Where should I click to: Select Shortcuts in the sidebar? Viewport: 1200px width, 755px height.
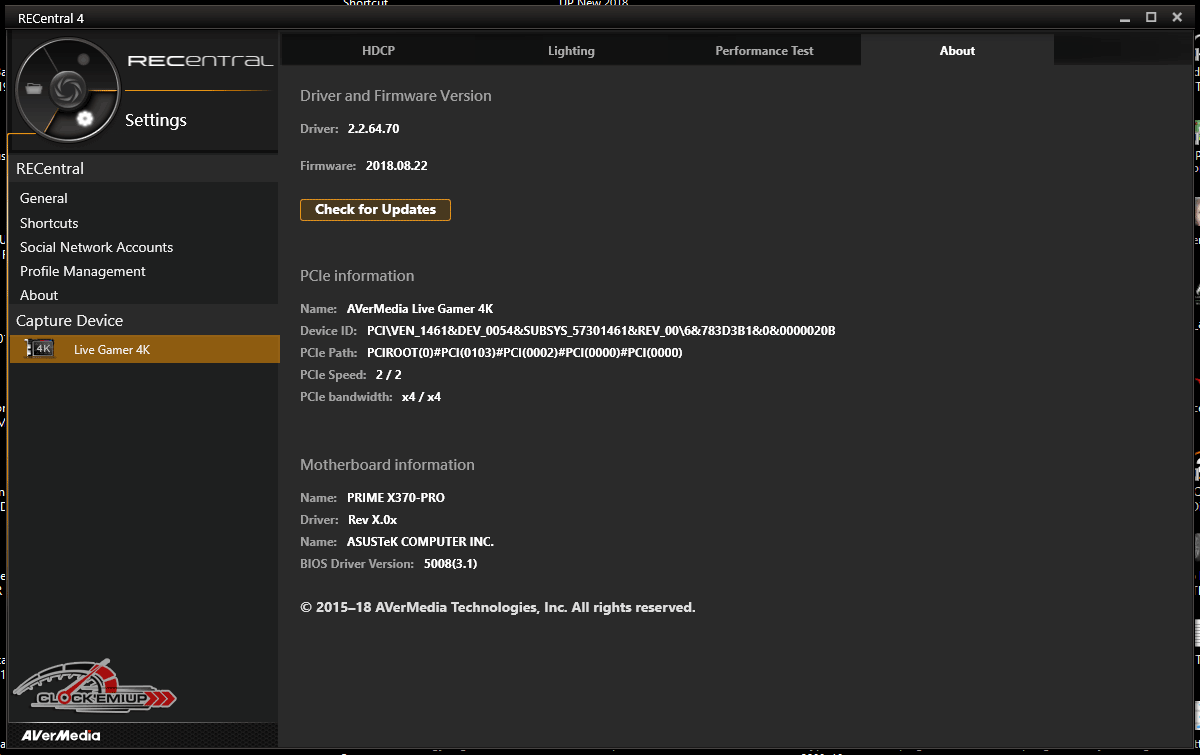click(x=49, y=223)
